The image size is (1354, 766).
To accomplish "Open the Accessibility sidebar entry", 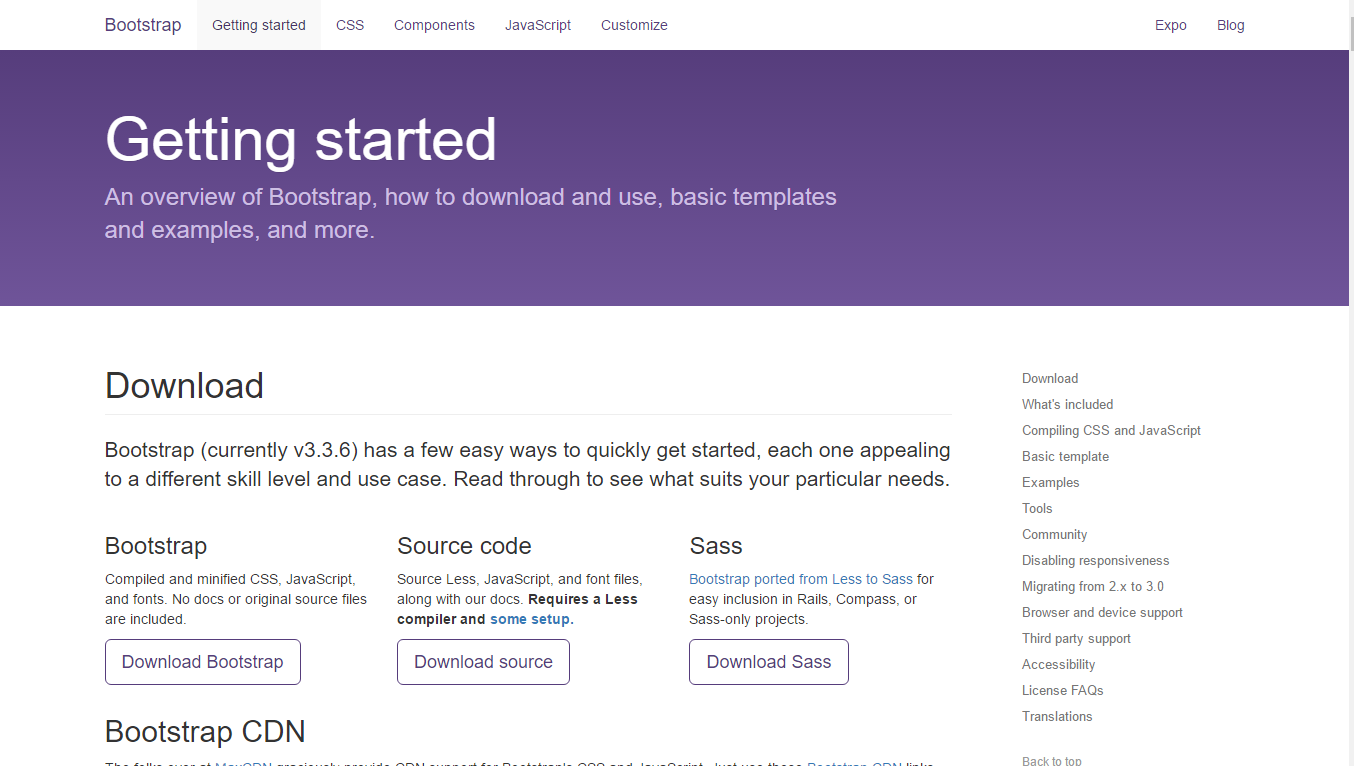I will click(x=1058, y=664).
